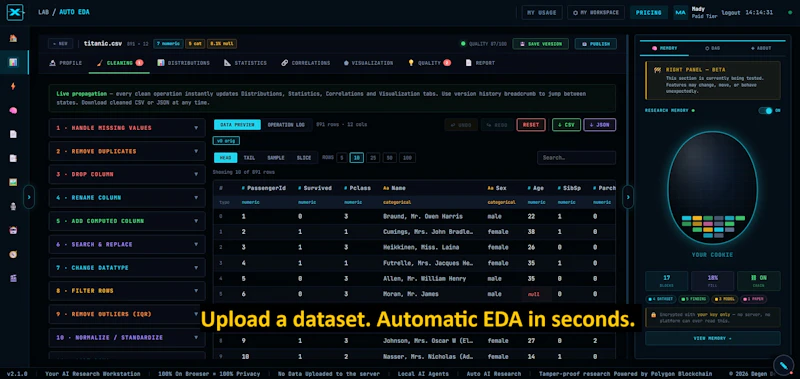The height and width of the screenshot is (379, 800).
Task: Click the Statistics tab ruler icon
Action: (x=228, y=63)
